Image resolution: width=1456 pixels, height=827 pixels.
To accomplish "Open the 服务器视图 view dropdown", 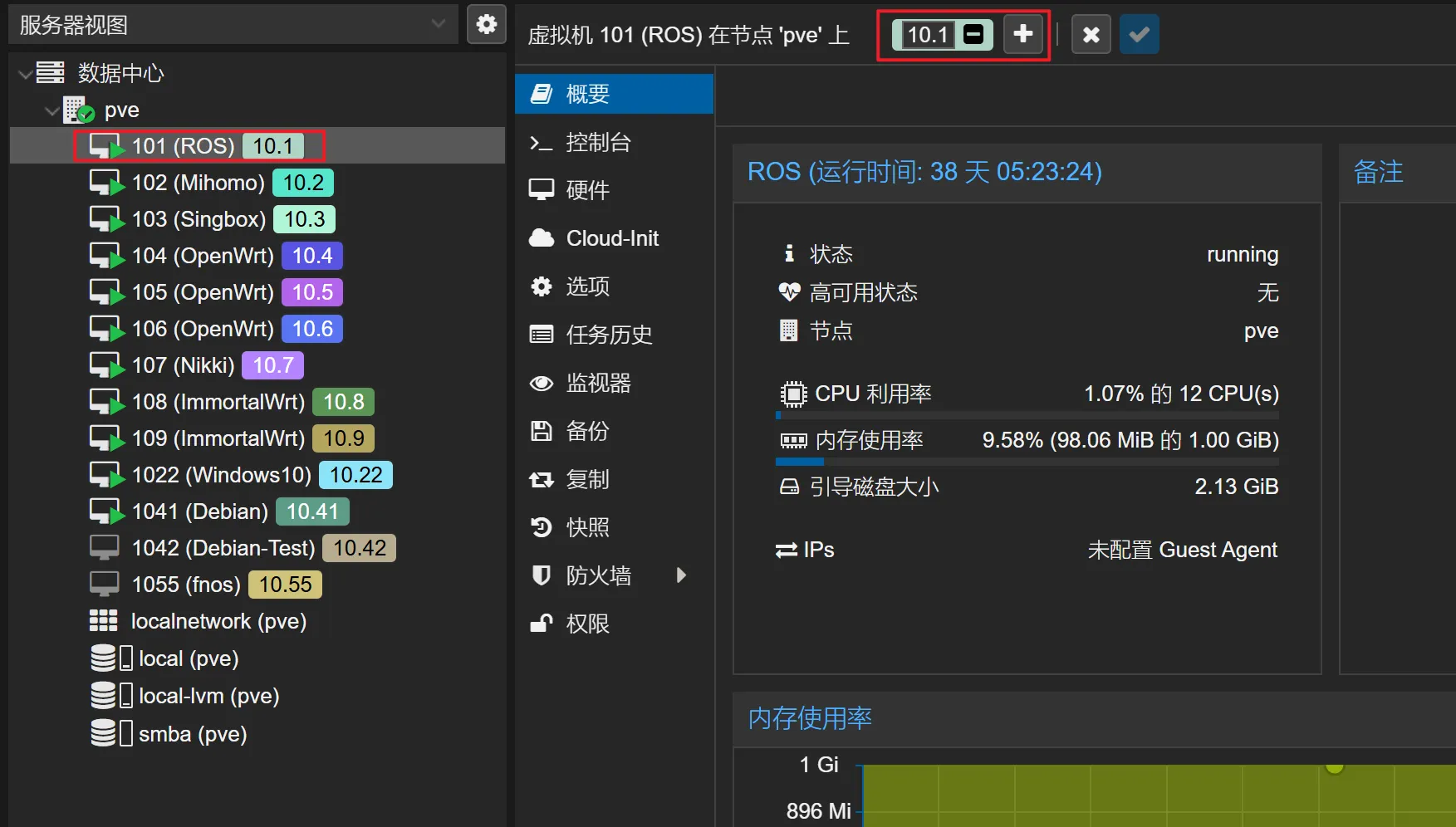I will click(x=439, y=24).
